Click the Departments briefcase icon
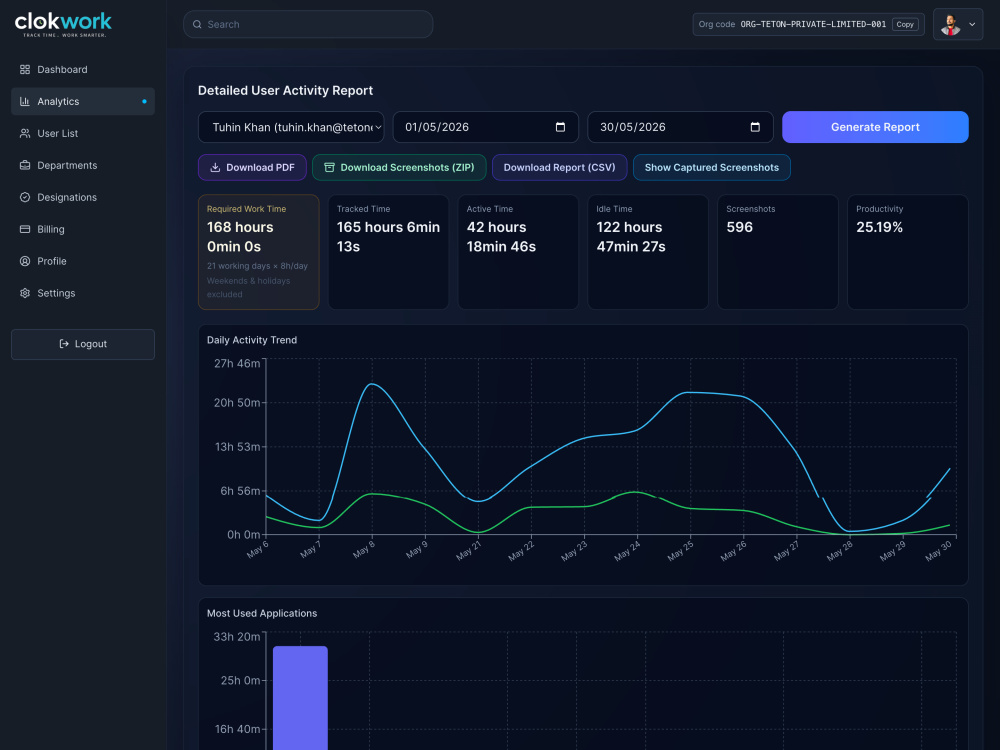 (25, 165)
